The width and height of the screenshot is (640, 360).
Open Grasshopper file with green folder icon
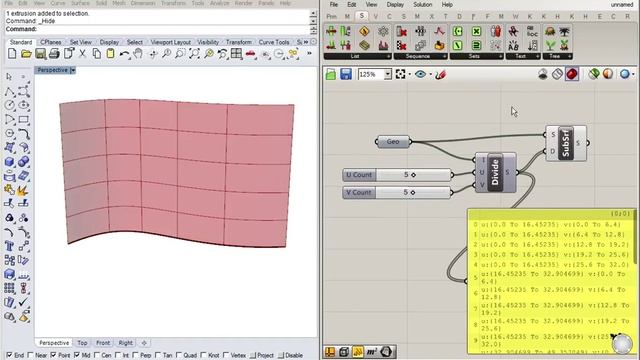point(331,74)
